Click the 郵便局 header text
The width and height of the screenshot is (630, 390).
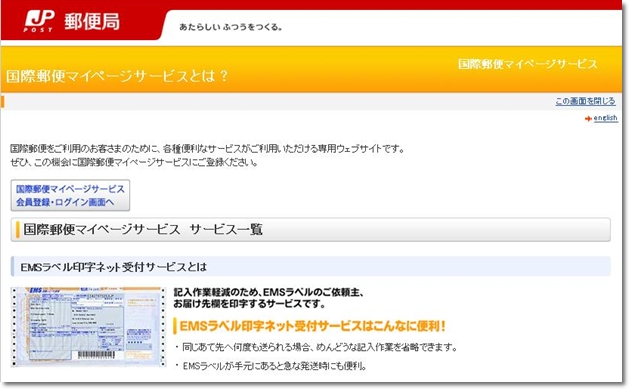(92, 21)
